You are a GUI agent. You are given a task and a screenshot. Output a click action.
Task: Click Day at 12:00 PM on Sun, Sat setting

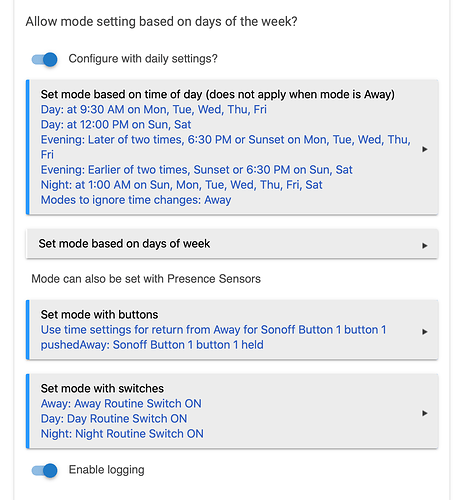coord(116,125)
